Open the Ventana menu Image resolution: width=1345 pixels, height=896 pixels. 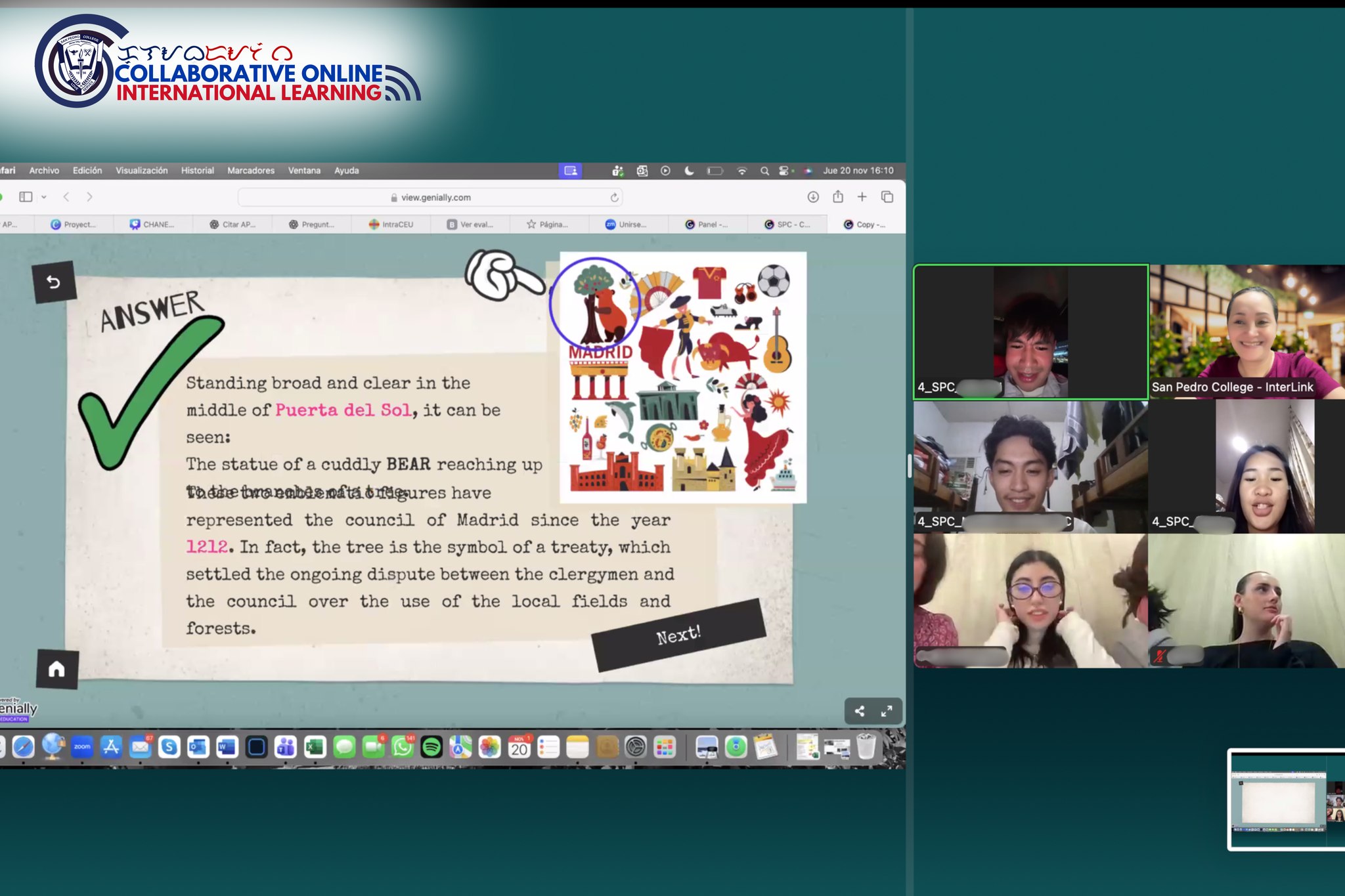tap(304, 171)
